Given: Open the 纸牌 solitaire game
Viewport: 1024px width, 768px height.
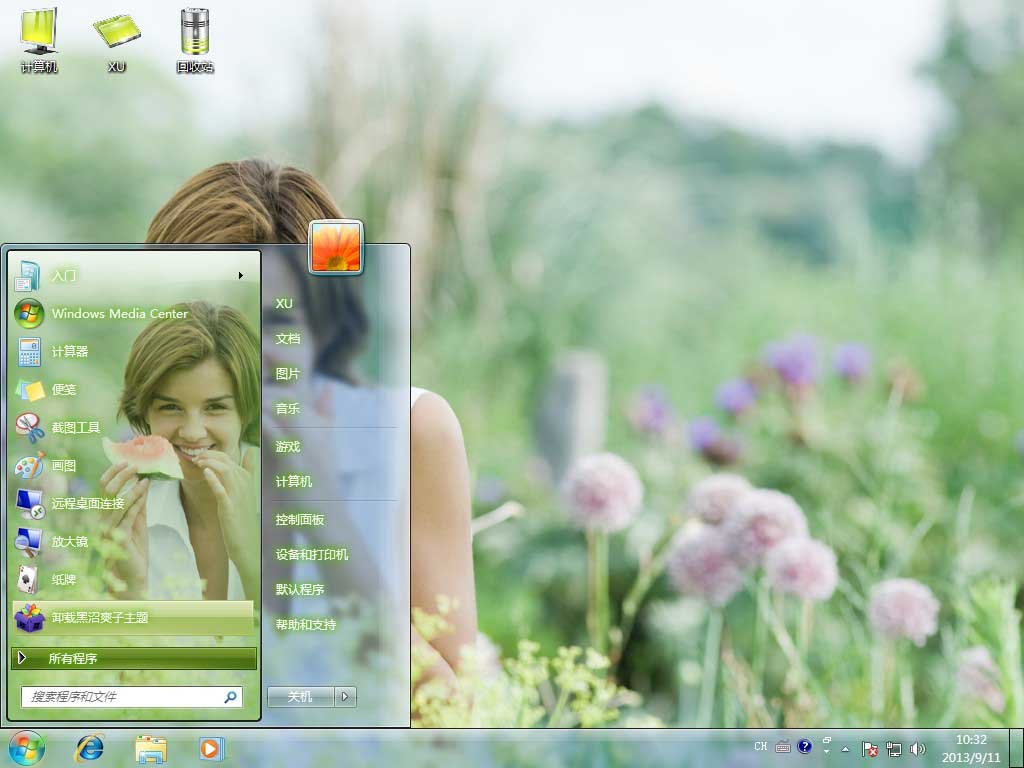Looking at the screenshot, I should (x=64, y=580).
